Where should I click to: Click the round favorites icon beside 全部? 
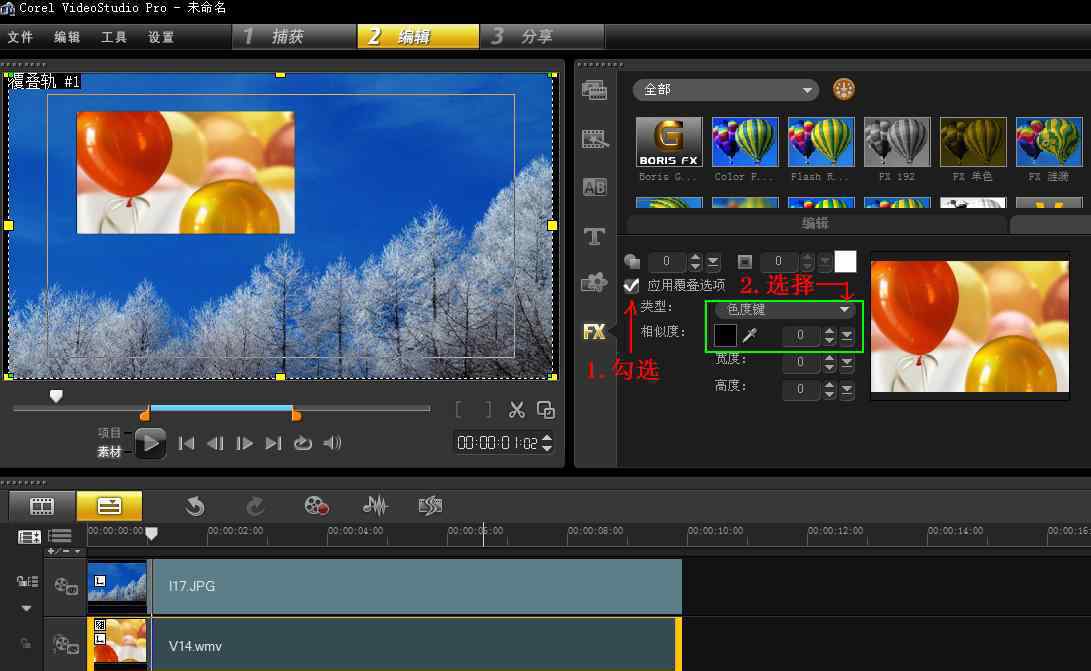[x=843, y=89]
